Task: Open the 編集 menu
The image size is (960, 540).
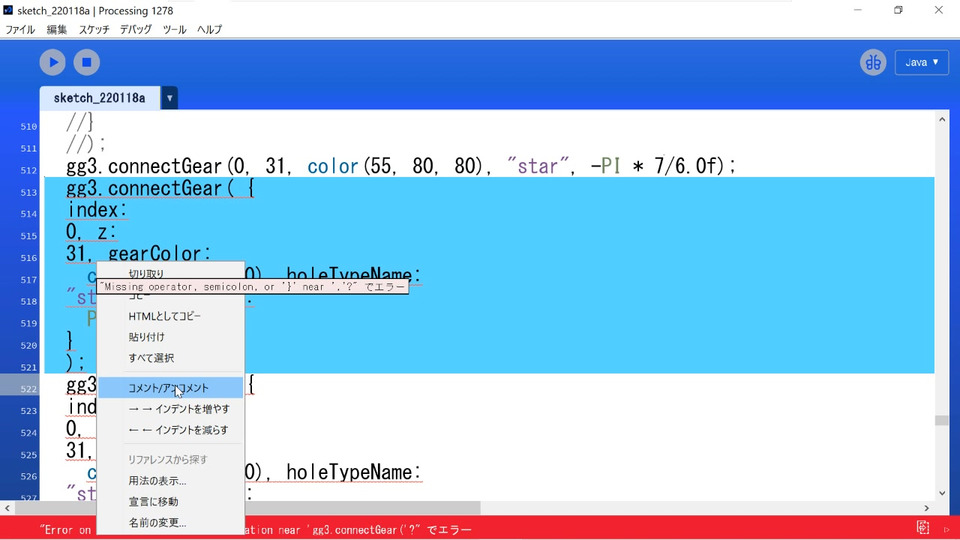Action: [56, 29]
